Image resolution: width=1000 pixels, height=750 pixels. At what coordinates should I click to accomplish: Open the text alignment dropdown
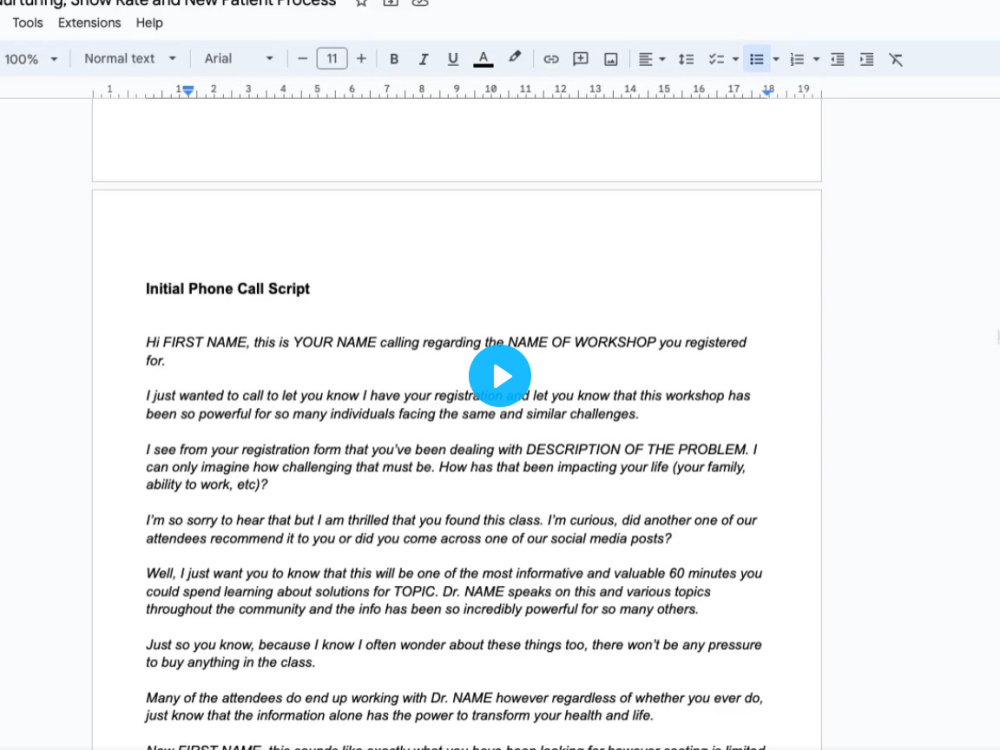[652, 59]
